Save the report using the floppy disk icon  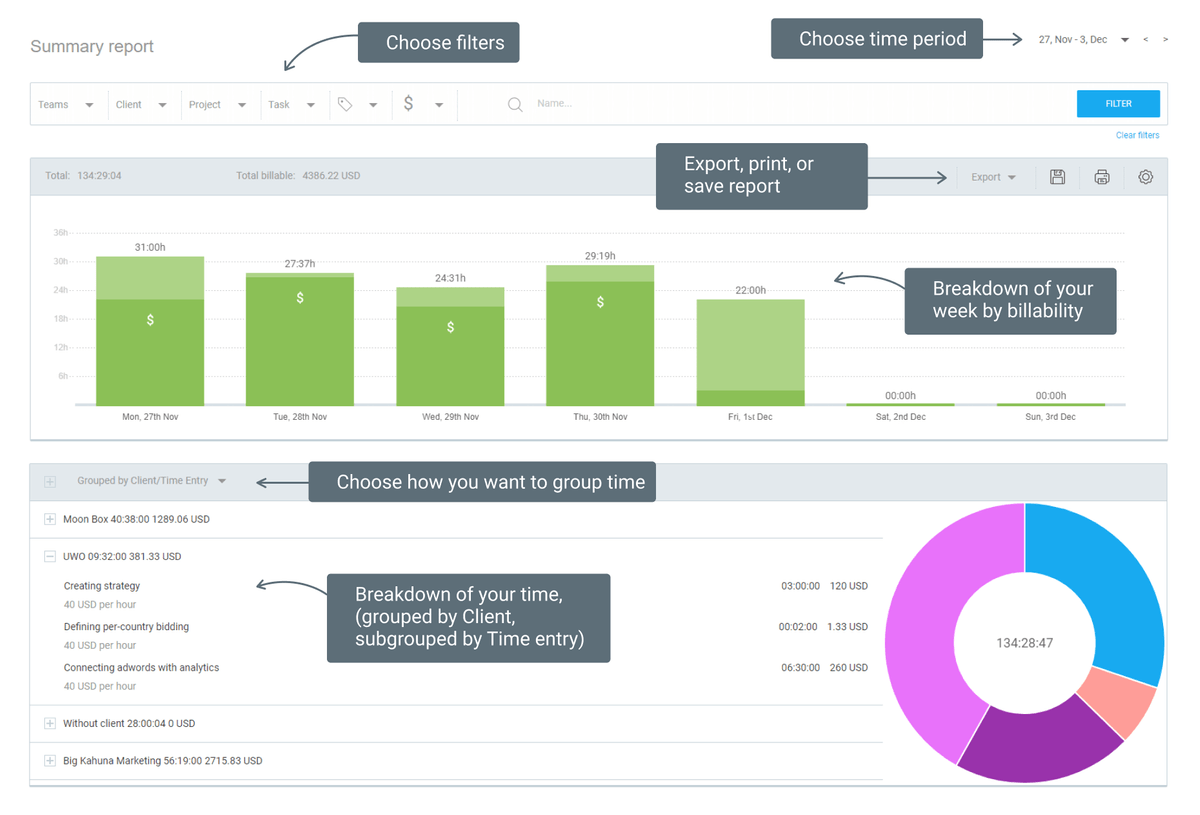pyautogui.click(x=1057, y=177)
